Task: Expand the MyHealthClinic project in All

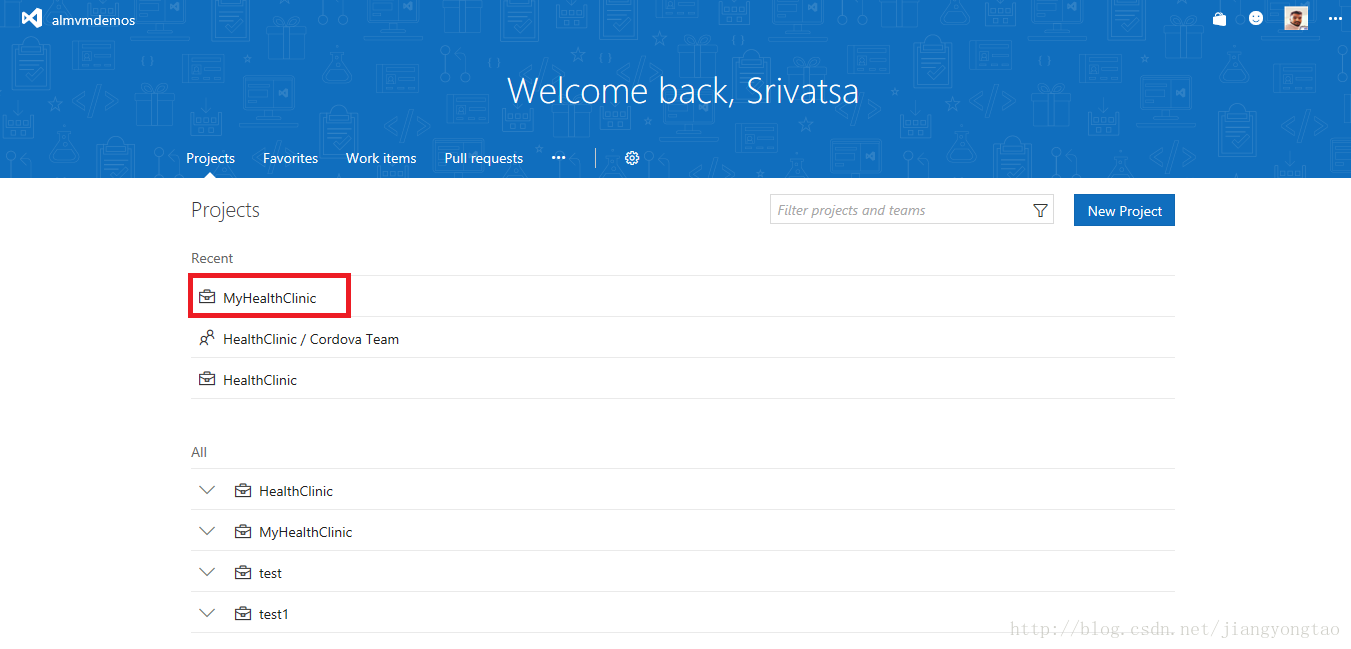Action: [207, 531]
